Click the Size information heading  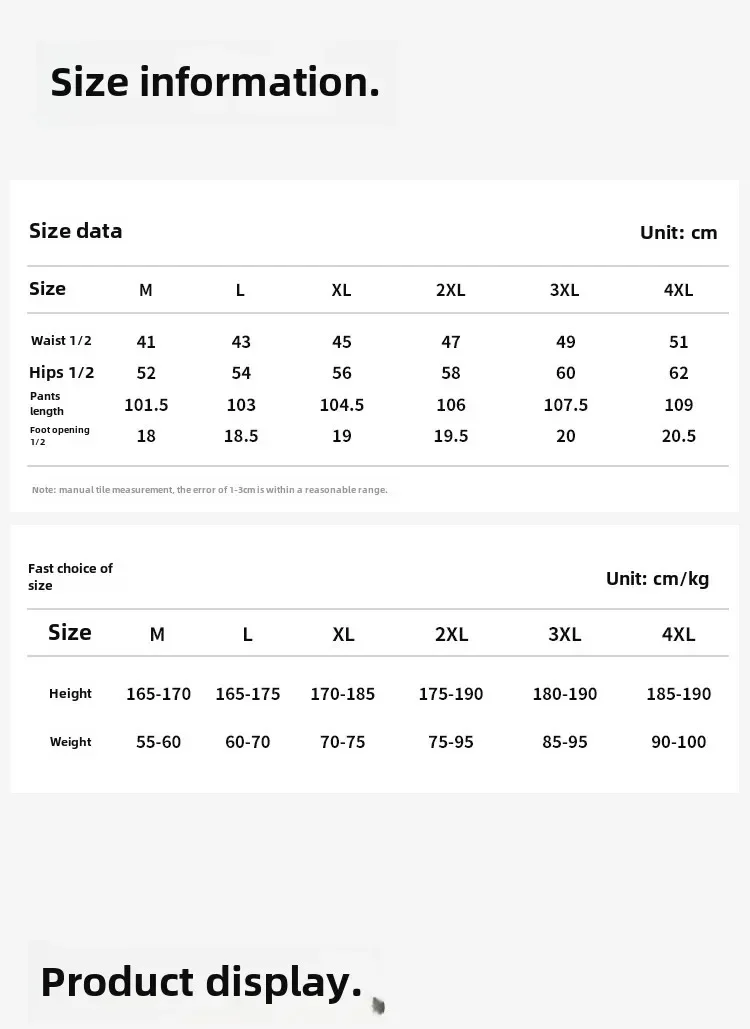pyautogui.click(x=215, y=82)
